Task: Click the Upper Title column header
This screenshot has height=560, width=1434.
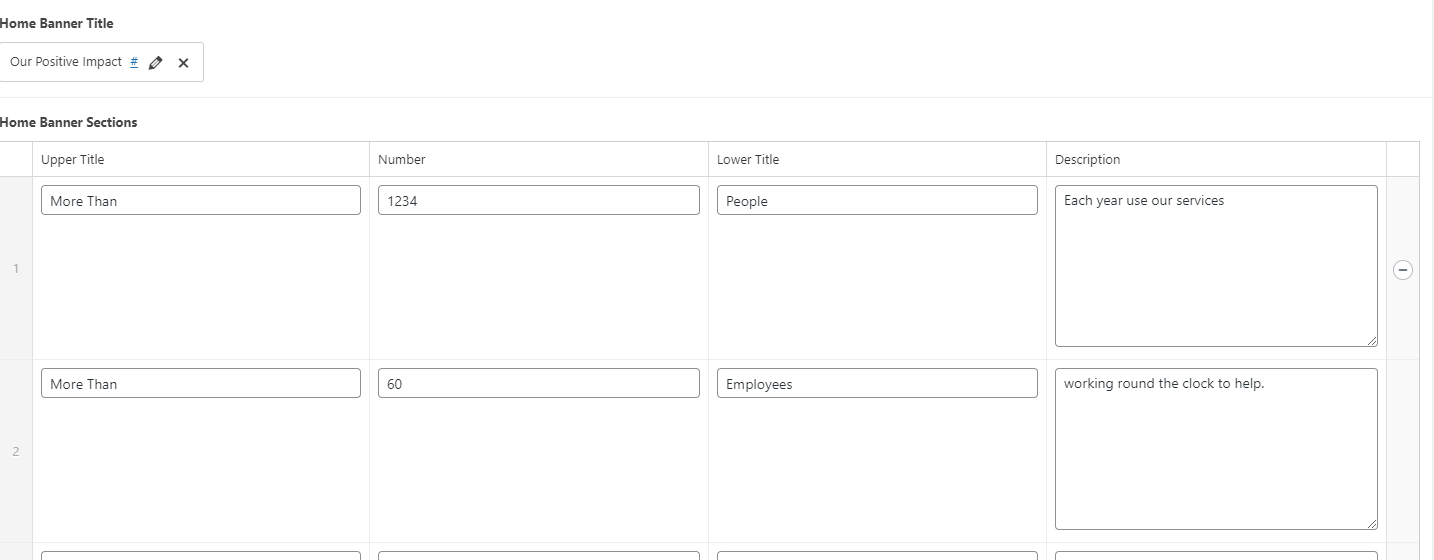Action: [73, 160]
